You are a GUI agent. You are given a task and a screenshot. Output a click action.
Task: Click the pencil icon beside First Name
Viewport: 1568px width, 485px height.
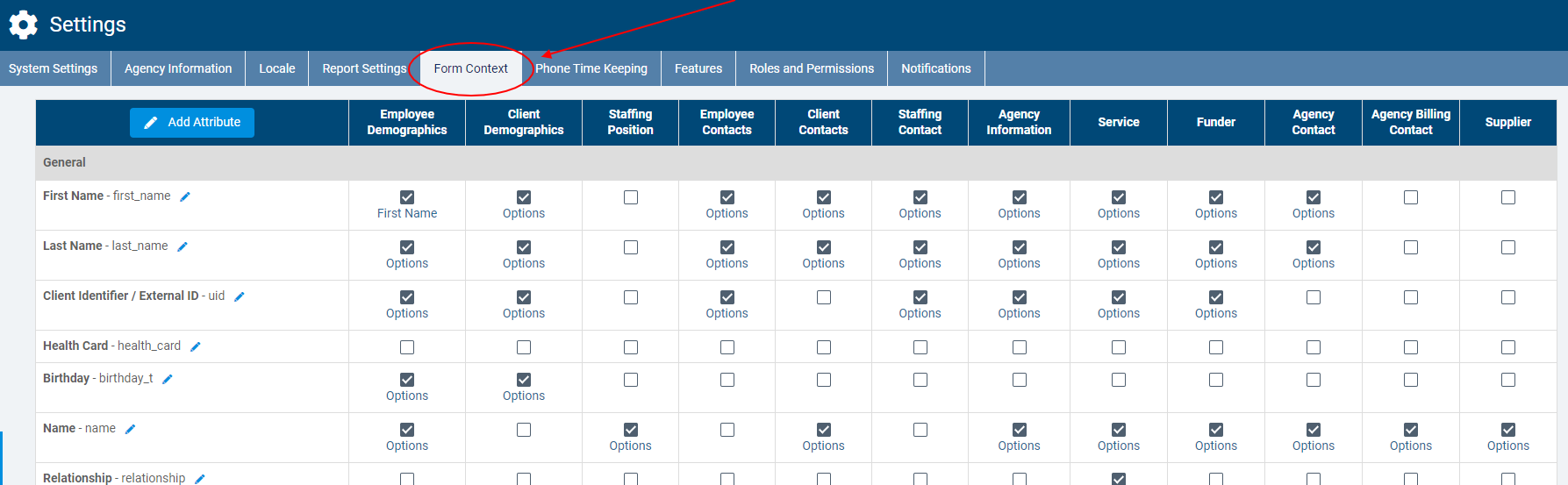point(185,196)
